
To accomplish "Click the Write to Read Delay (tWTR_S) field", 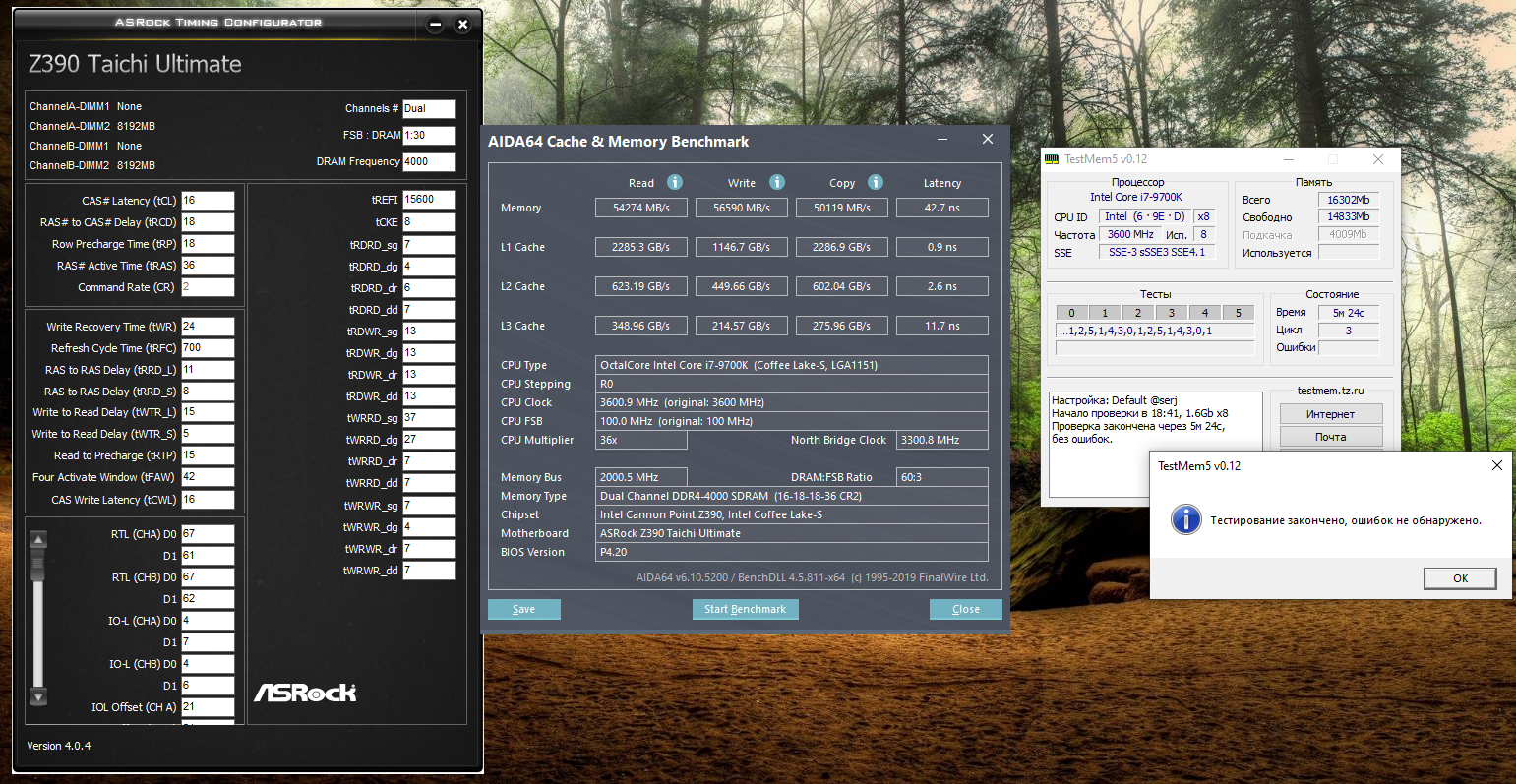I will tap(208, 434).
